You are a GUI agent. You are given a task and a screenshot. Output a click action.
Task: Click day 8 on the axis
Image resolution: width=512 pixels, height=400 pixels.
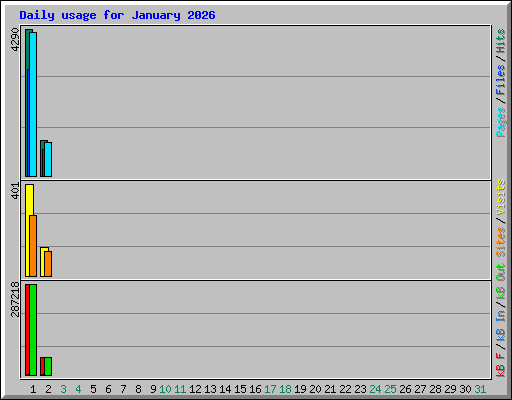pos(138,389)
